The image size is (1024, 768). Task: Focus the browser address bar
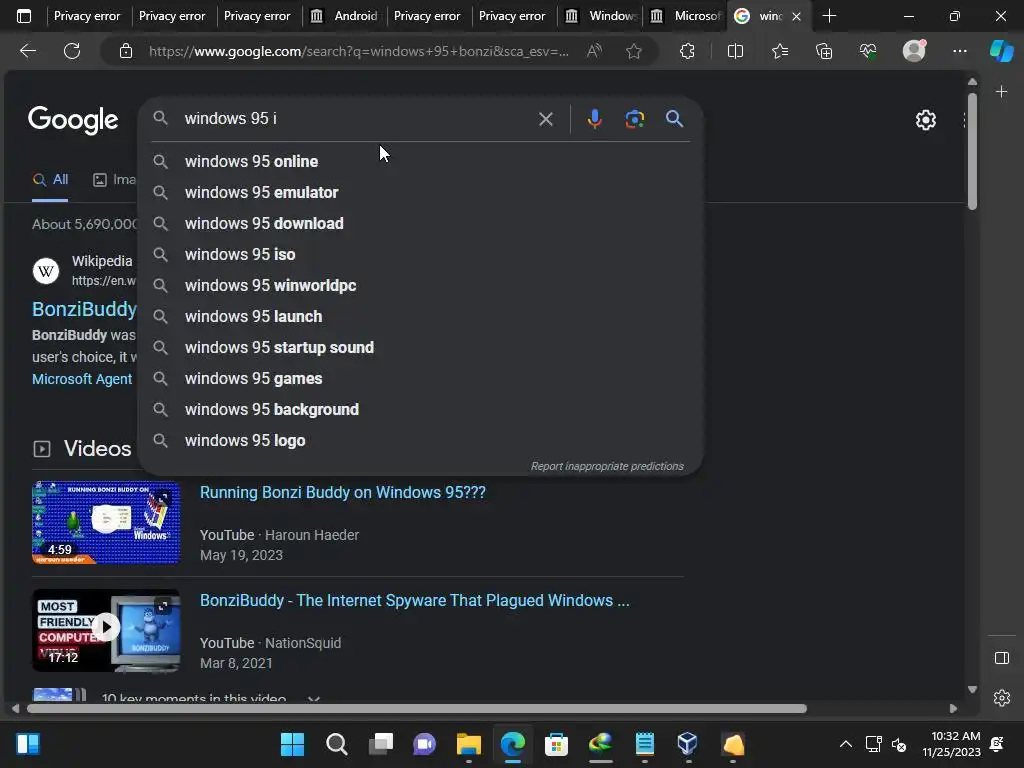(x=358, y=51)
